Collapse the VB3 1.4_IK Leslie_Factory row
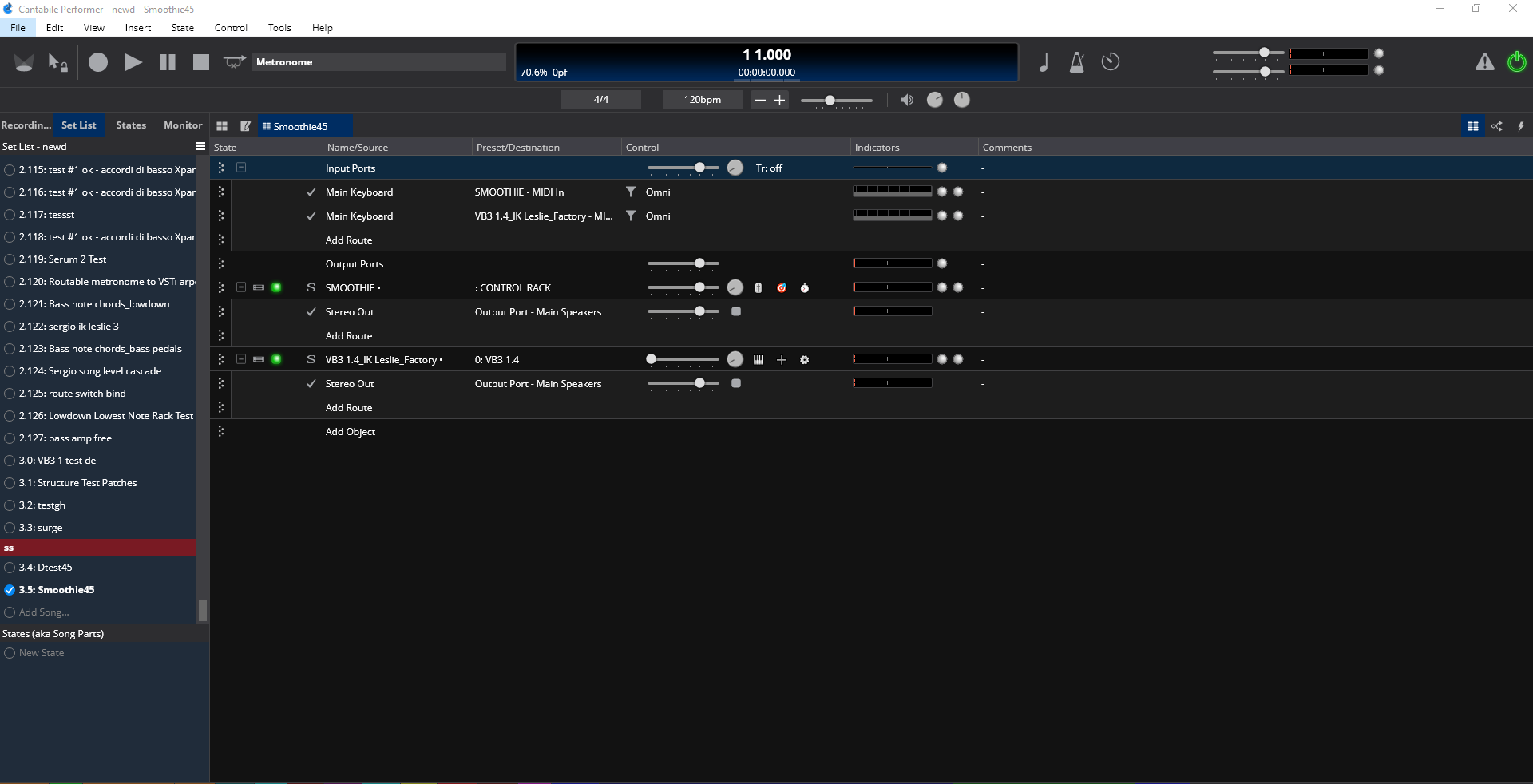The width and height of the screenshot is (1533, 784). click(241, 359)
